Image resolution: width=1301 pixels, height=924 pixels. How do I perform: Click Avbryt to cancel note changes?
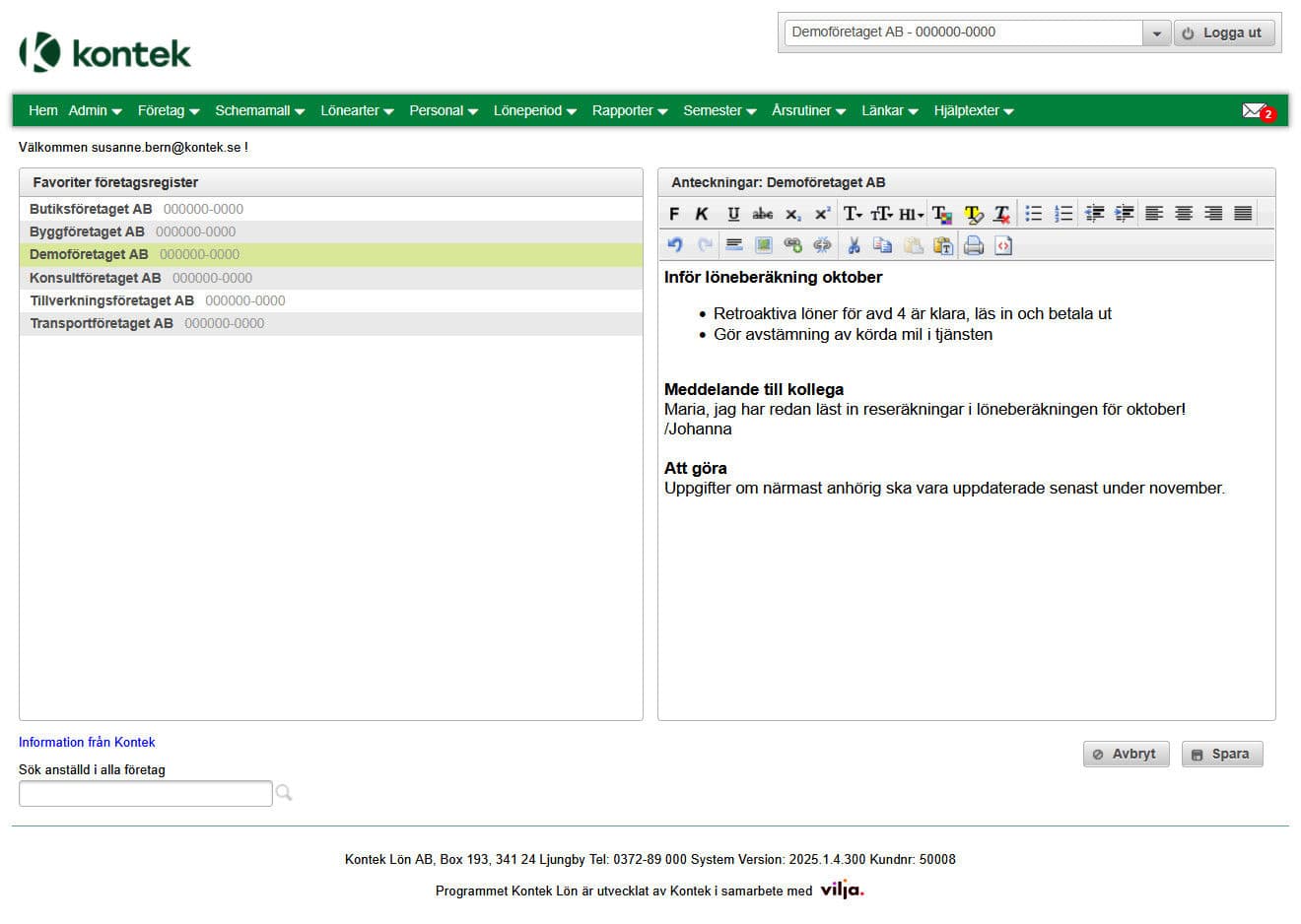[1126, 755]
